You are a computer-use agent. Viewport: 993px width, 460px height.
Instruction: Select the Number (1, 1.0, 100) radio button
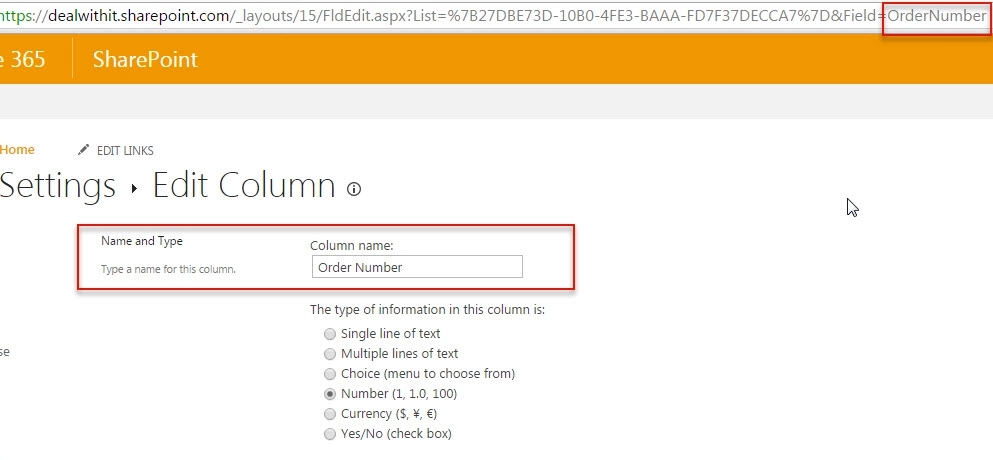tap(330, 394)
